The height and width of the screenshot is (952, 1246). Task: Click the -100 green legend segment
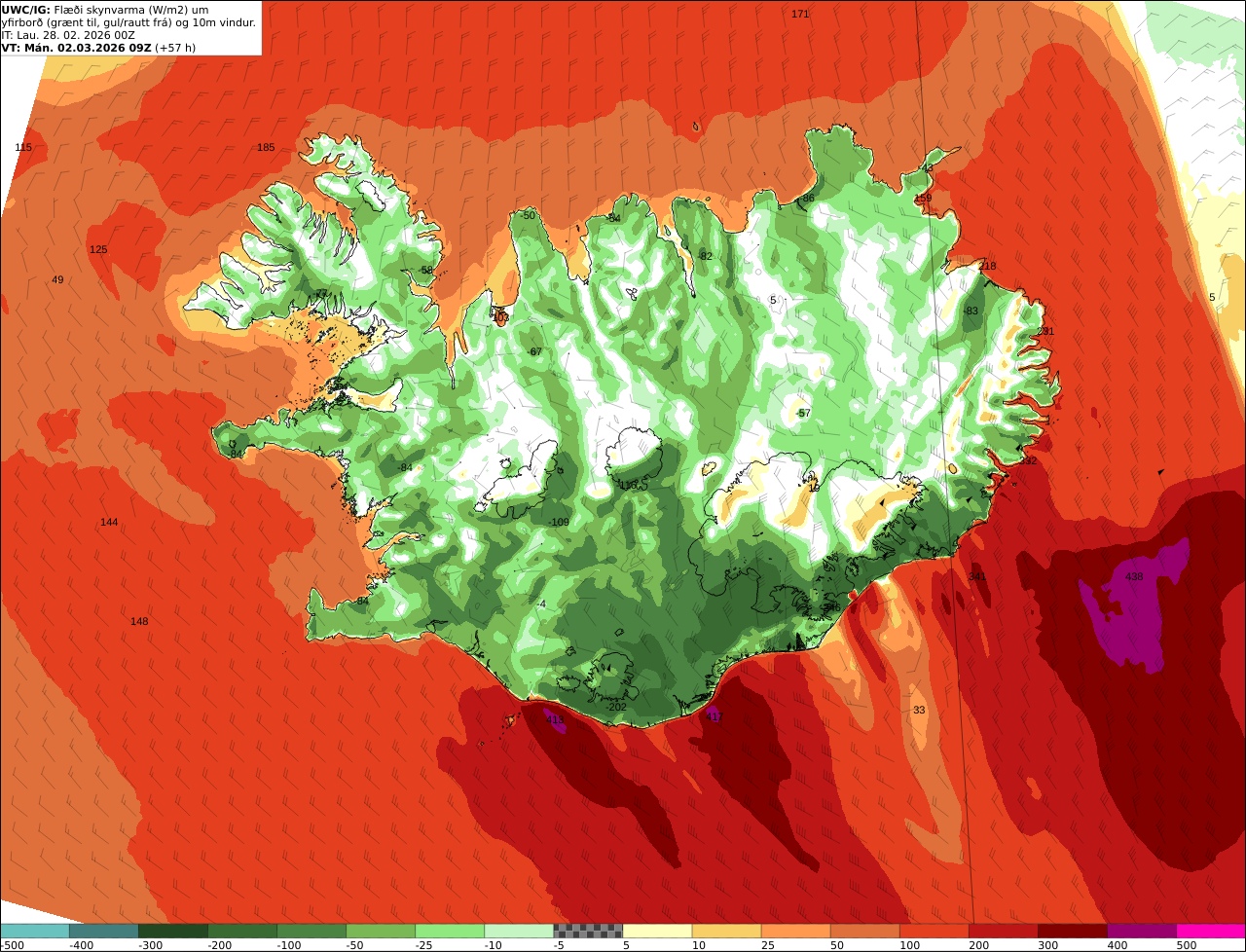[x=311, y=931]
